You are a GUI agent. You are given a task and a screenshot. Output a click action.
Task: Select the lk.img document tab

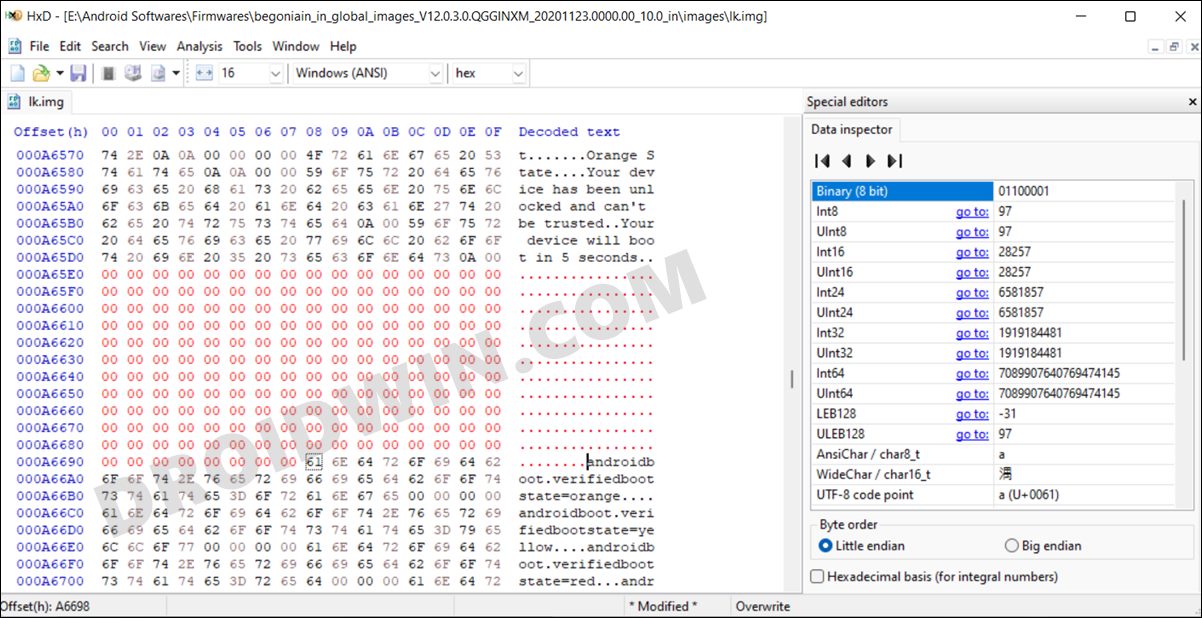[x=44, y=101]
